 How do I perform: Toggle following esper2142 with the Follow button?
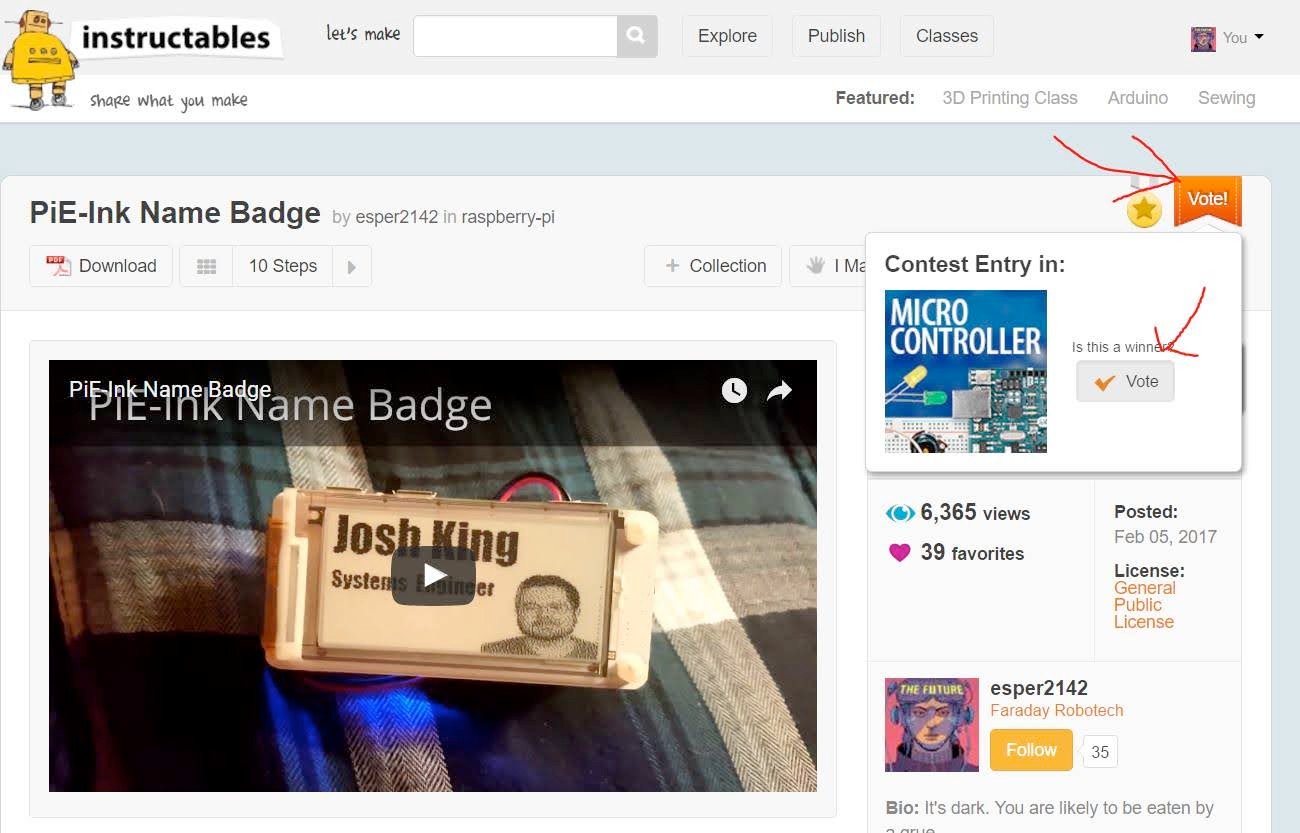[x=1030, y=749]
